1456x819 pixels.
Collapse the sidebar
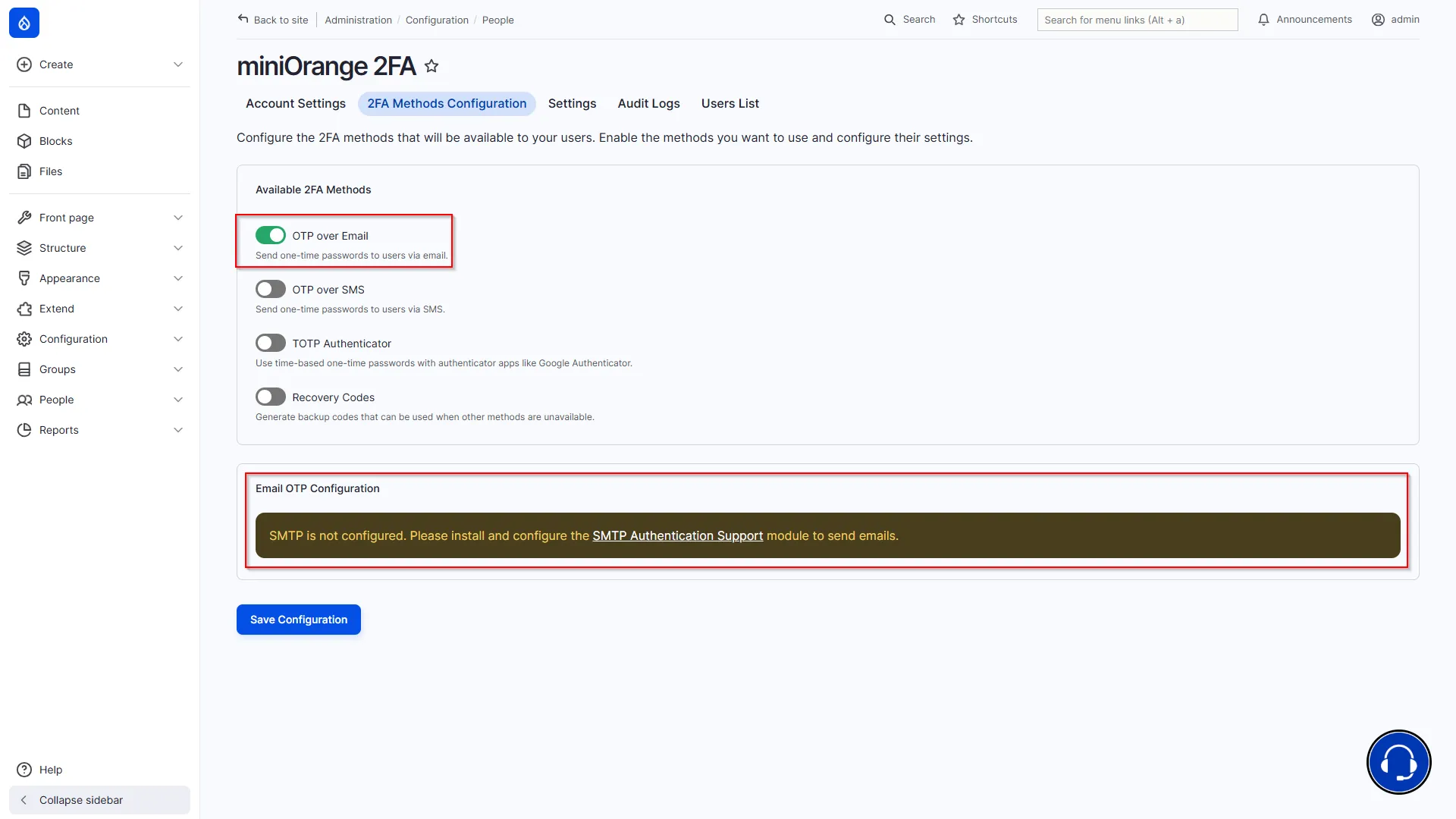point(99,800)
